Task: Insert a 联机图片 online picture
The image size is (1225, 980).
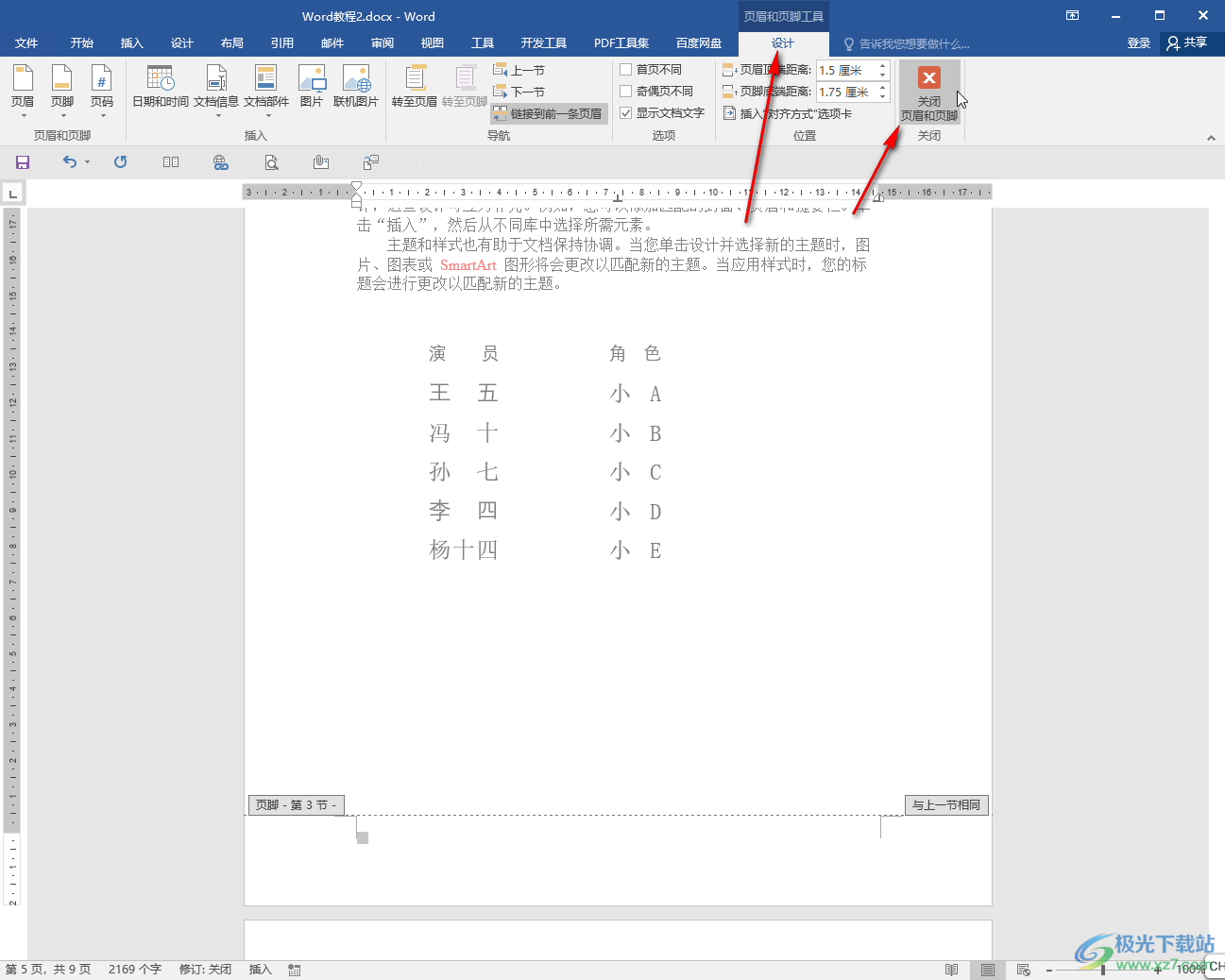Action: (x=356, y=87)
